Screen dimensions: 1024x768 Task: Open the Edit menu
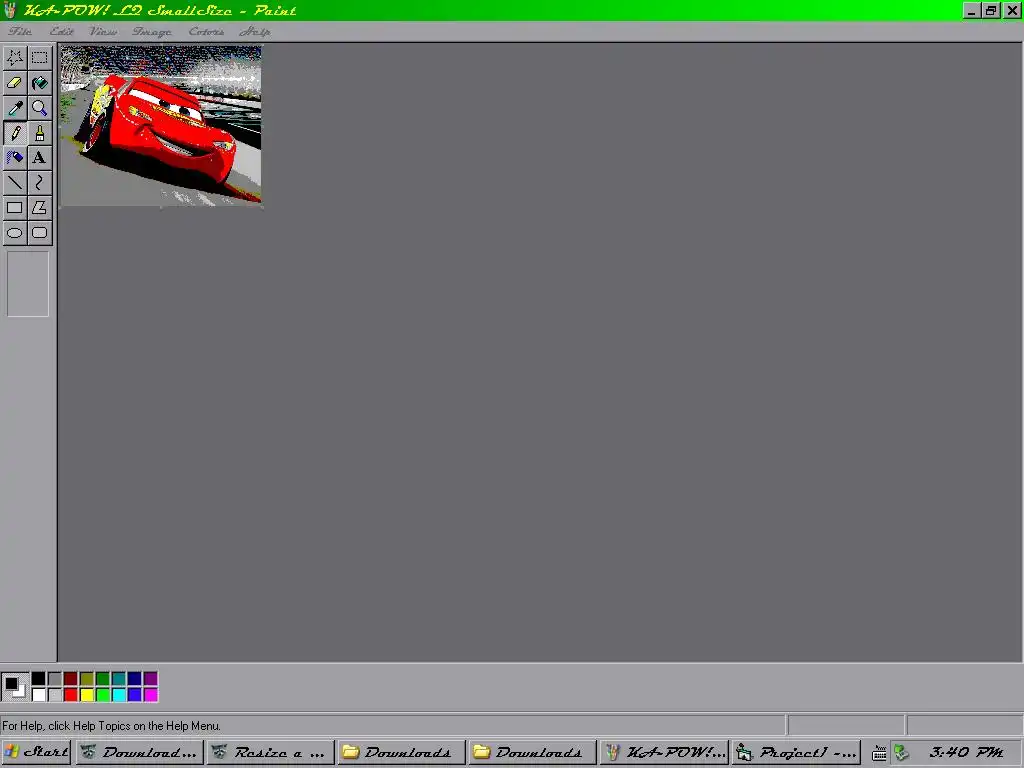click(x=61, y=31)
